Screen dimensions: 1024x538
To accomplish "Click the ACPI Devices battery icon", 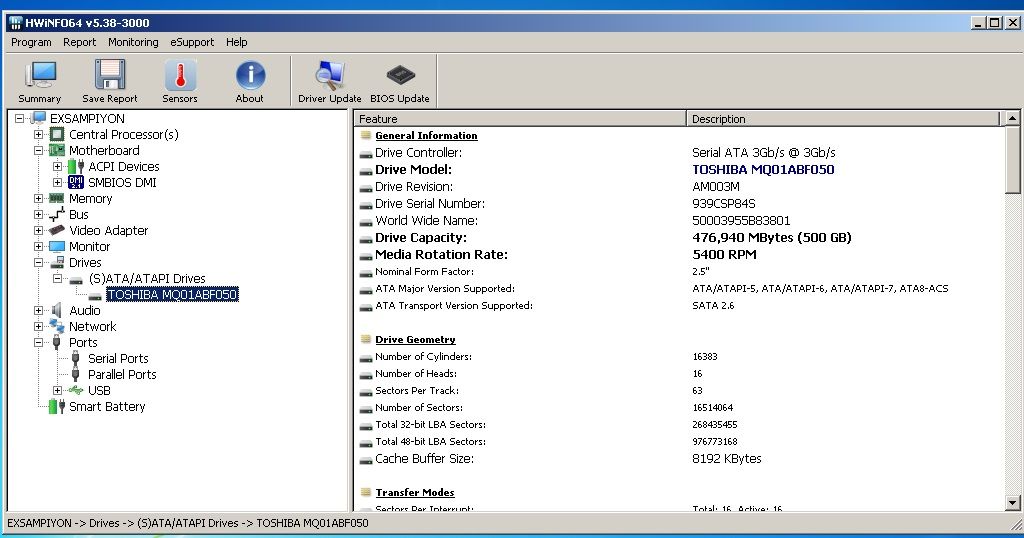I will (x=76, y=166).
